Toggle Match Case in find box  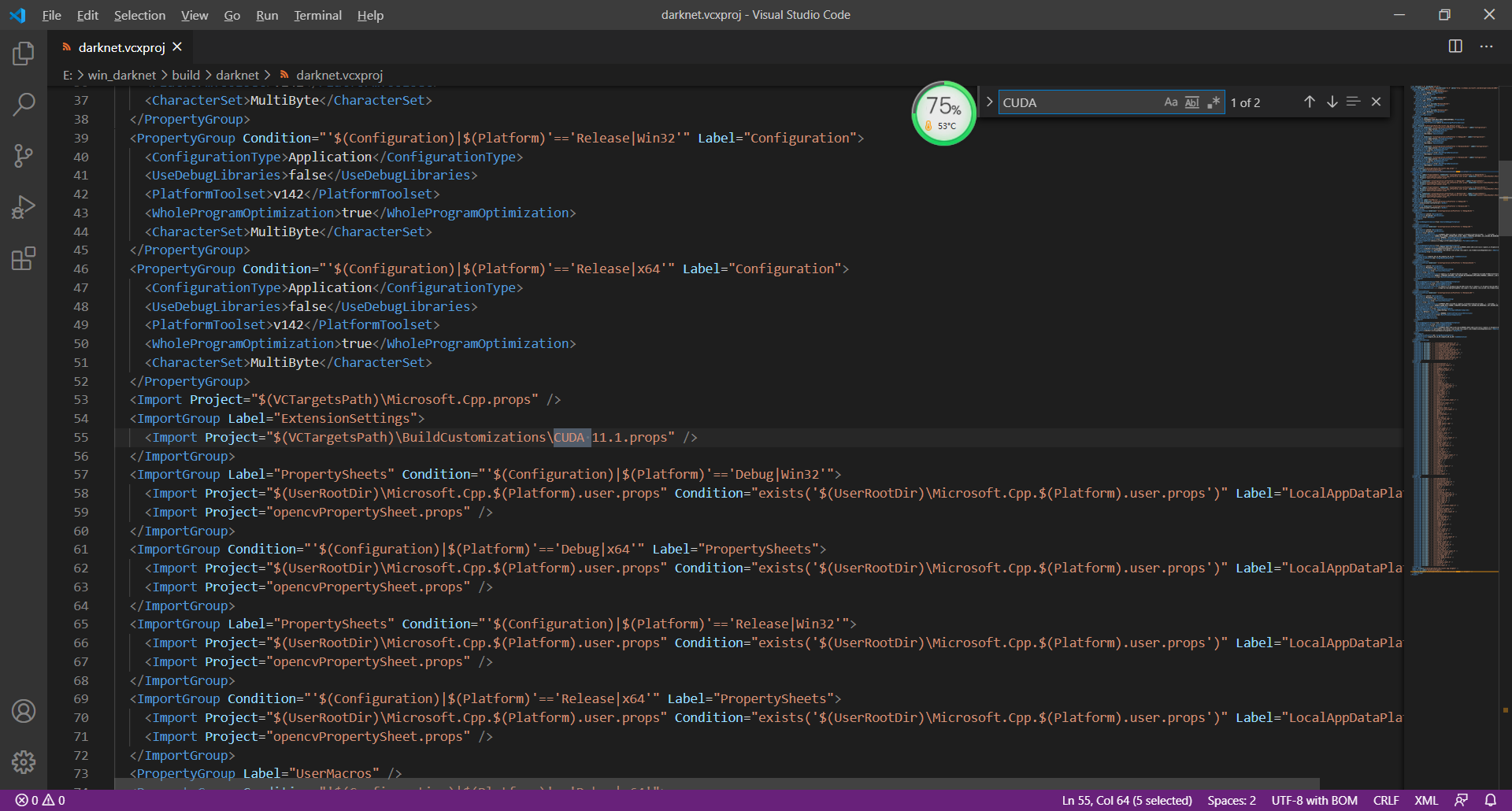[1171, 102]
